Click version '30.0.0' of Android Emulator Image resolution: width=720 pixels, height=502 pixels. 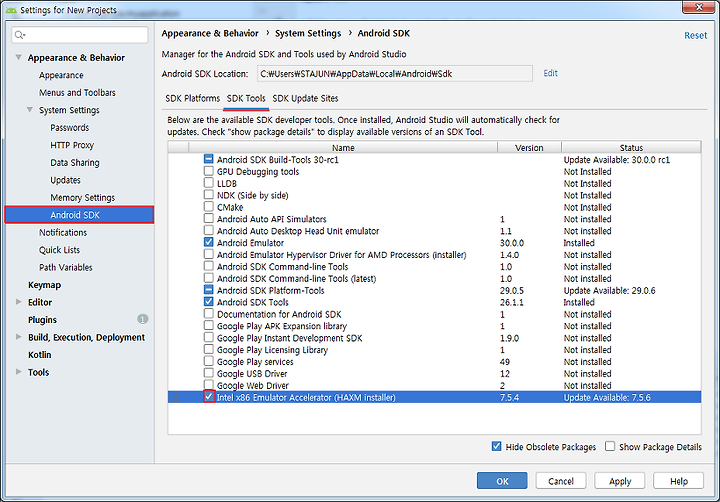512,243
